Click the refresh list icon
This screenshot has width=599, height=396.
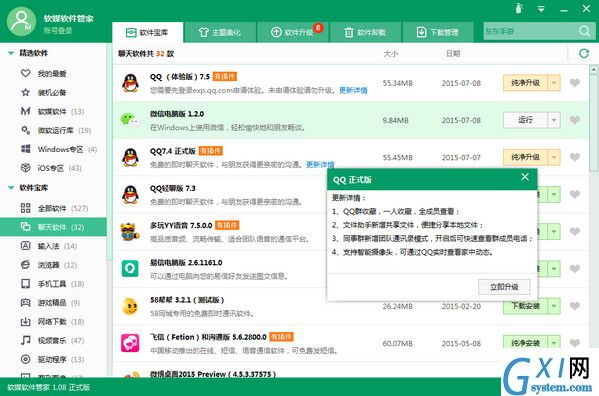(x=584, y=53)
